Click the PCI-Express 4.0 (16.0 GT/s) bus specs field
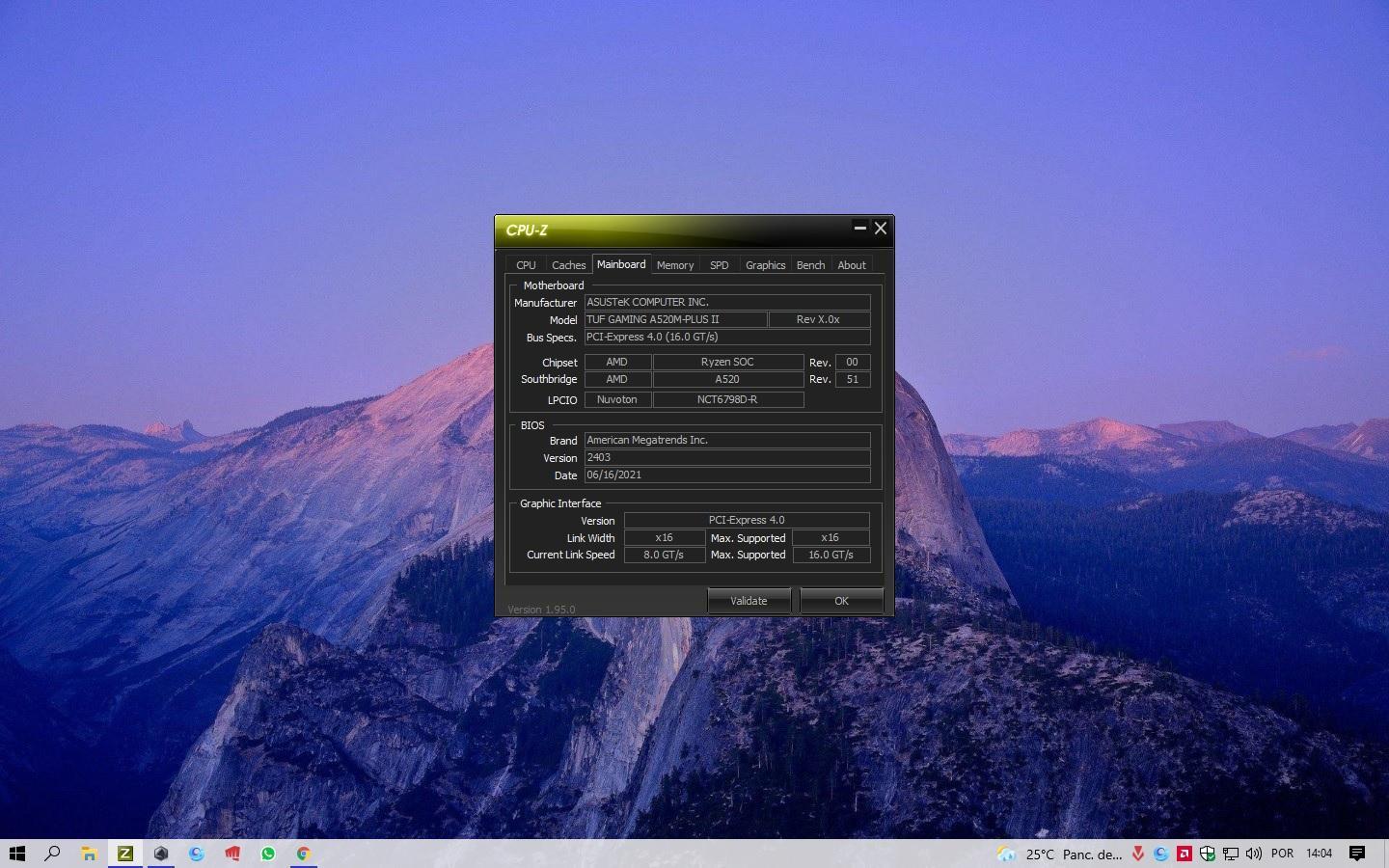 pyautogui.click(x=727, y=338)
